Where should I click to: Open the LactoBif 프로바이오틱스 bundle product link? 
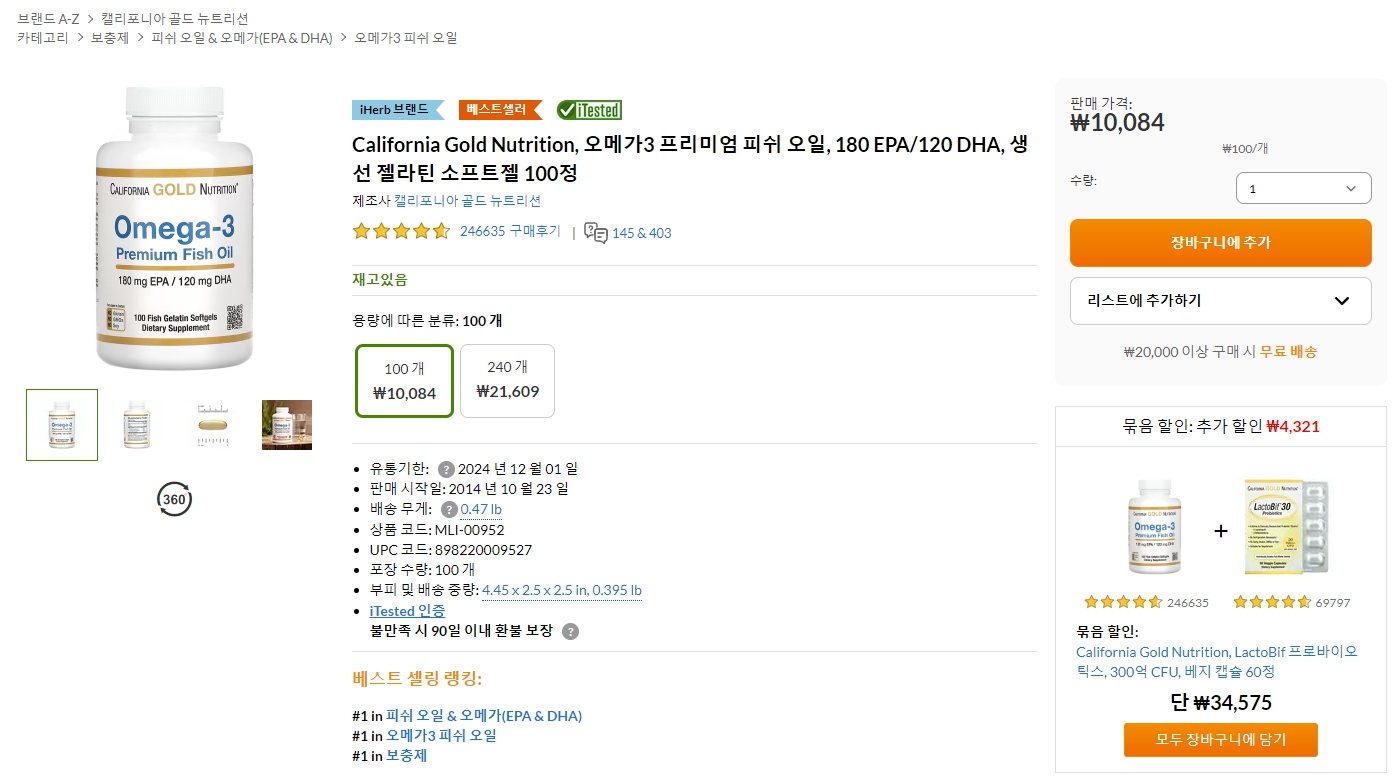(1217, 661)
